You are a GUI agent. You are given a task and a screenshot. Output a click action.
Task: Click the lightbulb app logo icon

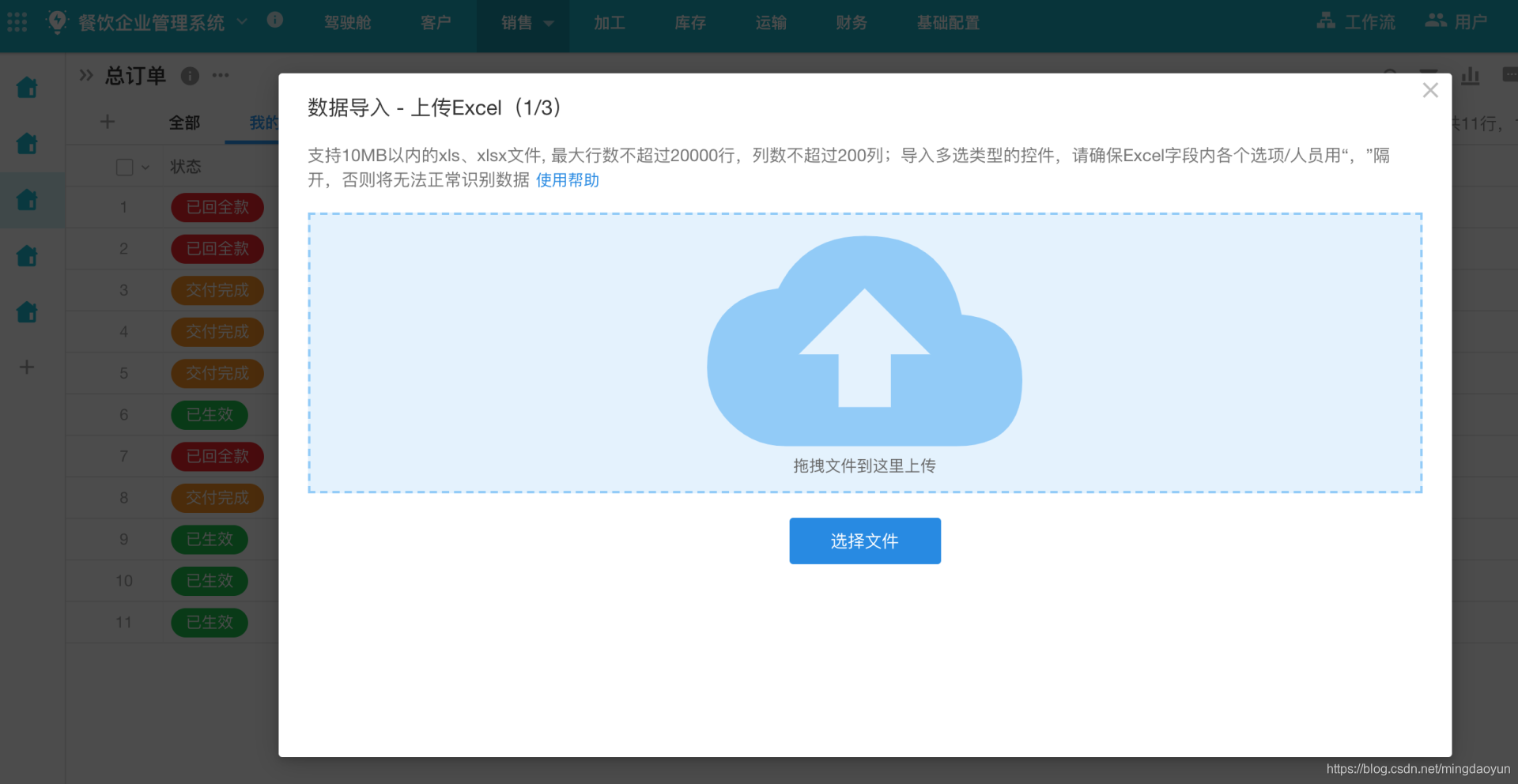pyautogui.click(x=57, y=21)
